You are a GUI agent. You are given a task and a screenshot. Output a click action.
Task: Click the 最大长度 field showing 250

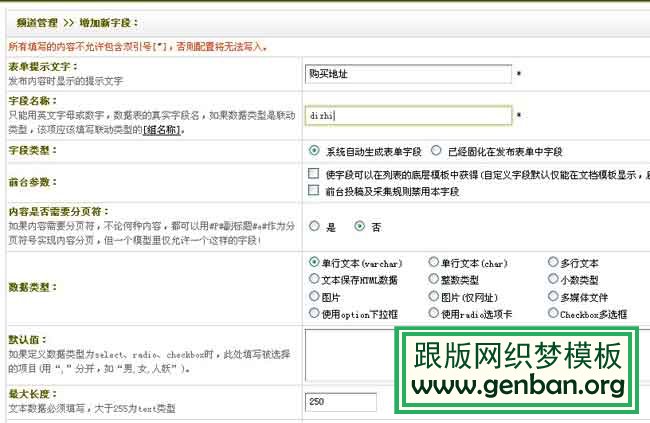(341, 402)
